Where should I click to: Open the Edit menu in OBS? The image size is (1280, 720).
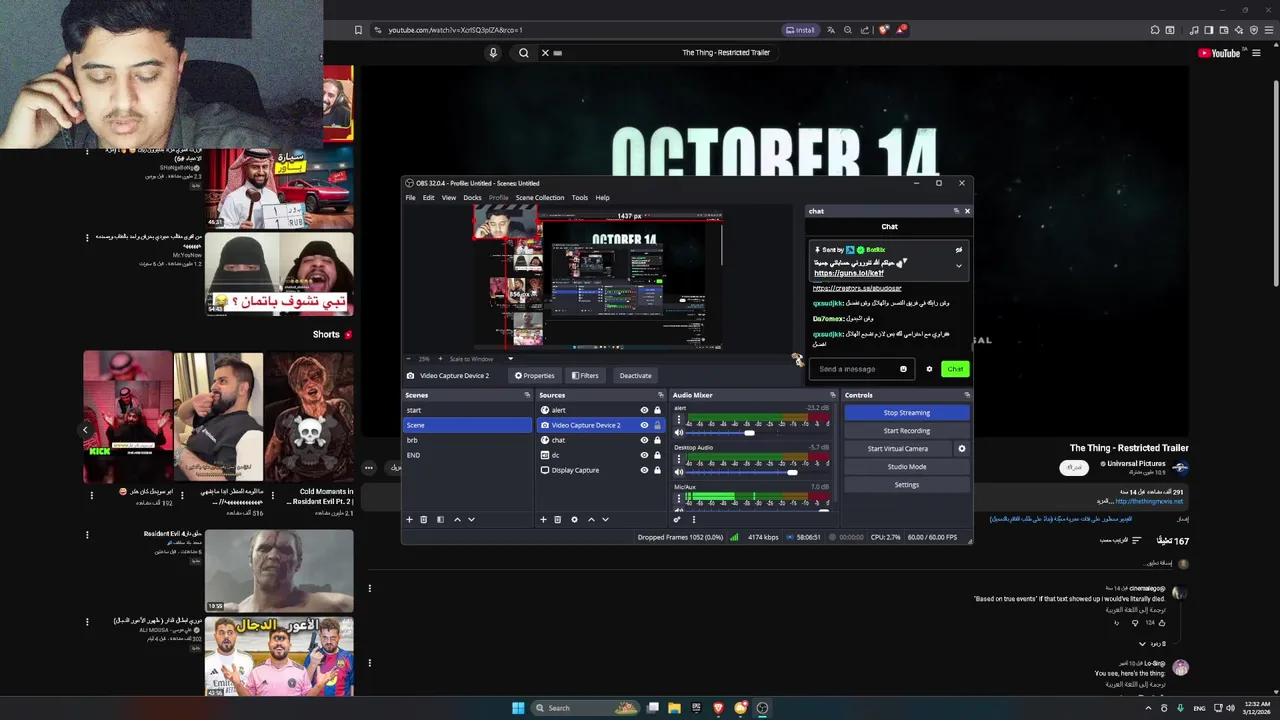click(428, 198)
